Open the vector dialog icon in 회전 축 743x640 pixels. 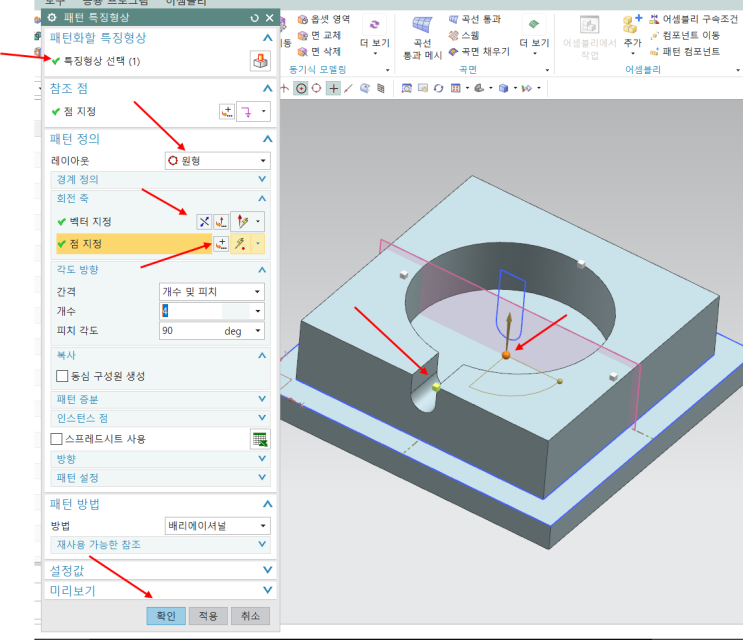[x=222, y=221]
